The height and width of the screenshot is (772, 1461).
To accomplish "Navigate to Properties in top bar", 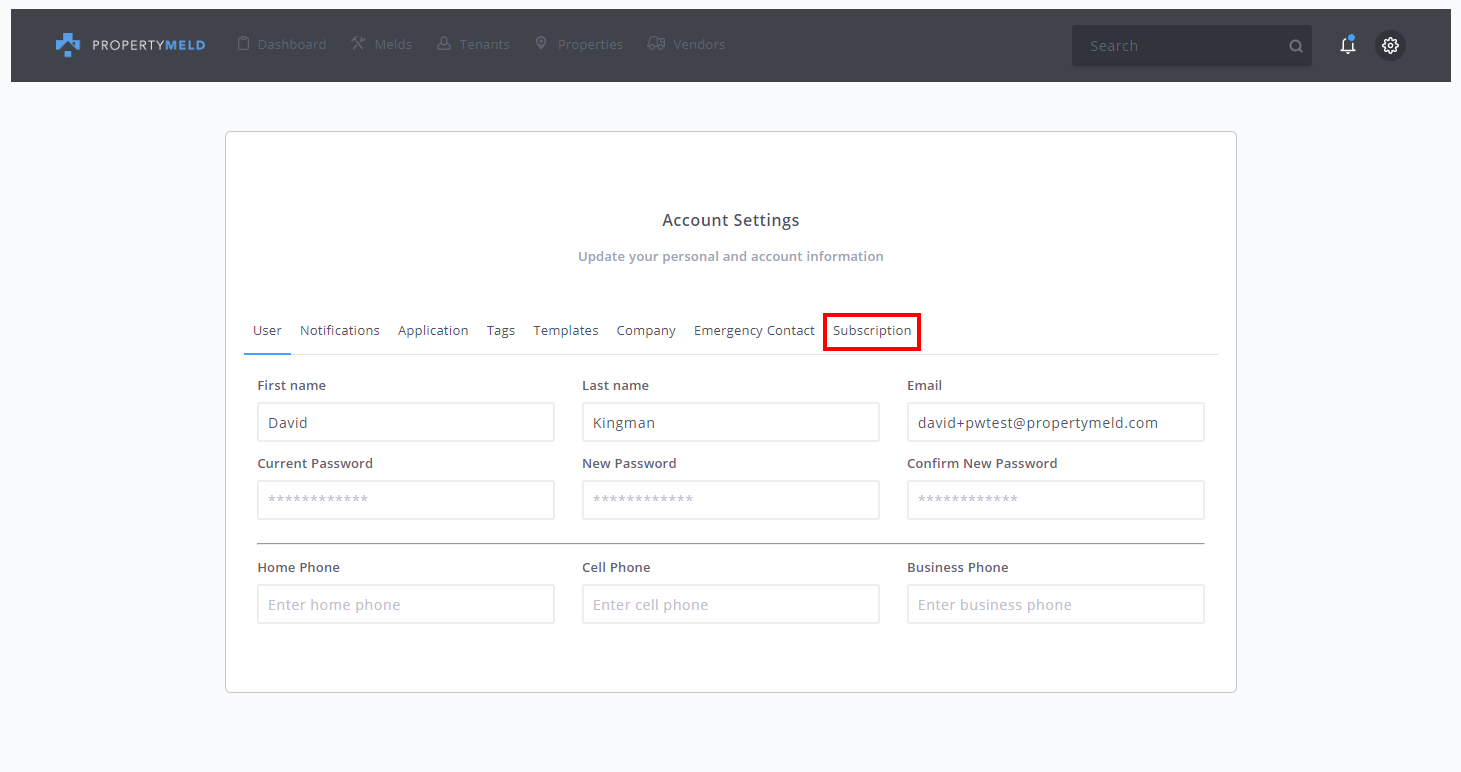I will [x=579, y=45].
